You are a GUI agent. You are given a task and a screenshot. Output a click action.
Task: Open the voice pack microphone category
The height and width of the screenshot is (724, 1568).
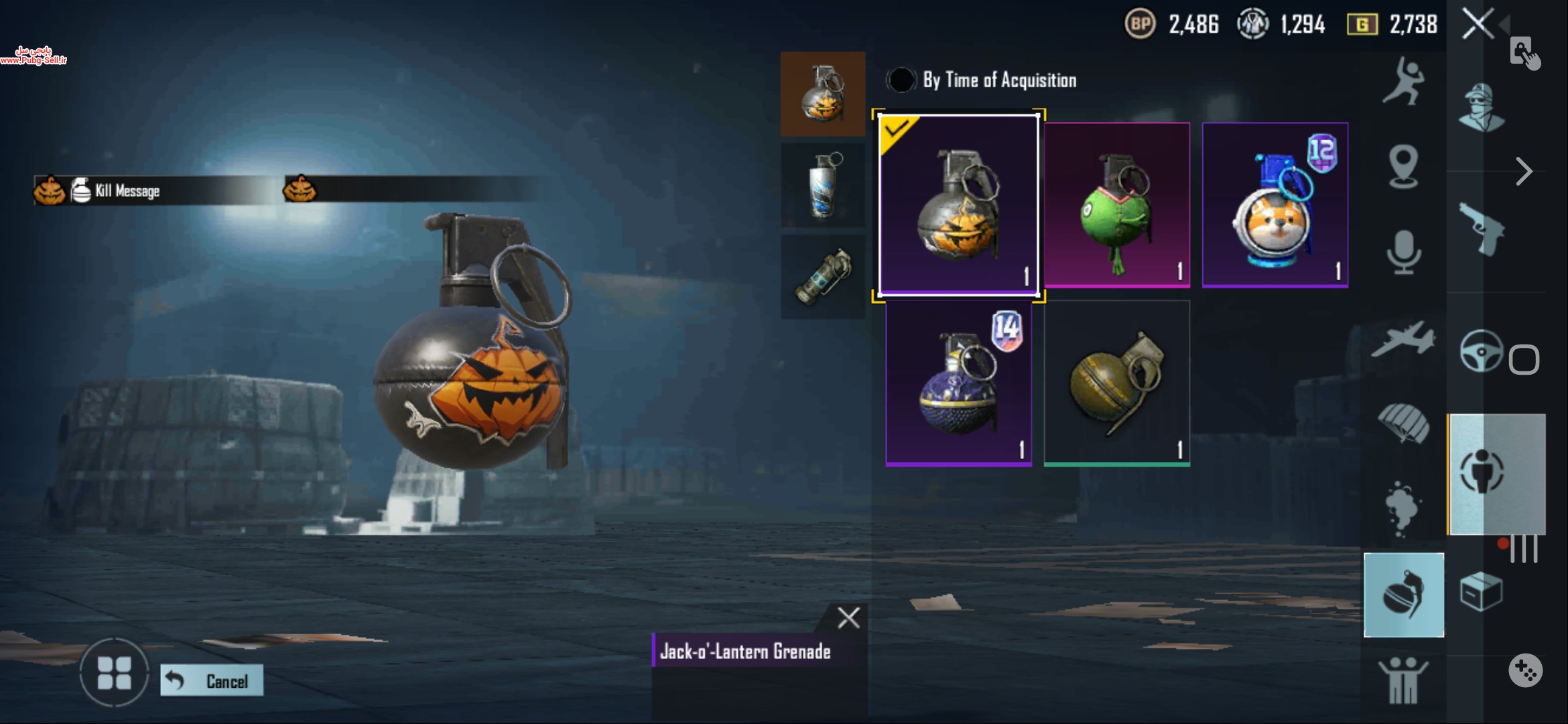[x=1403, y=252]
